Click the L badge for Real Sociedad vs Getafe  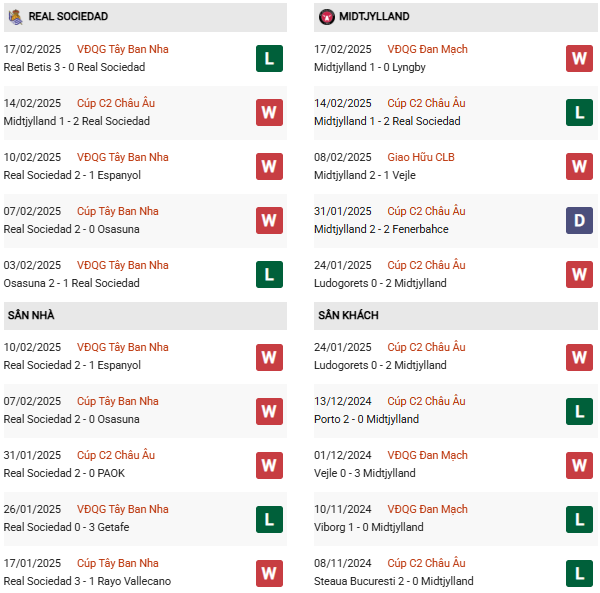point(269,518)
